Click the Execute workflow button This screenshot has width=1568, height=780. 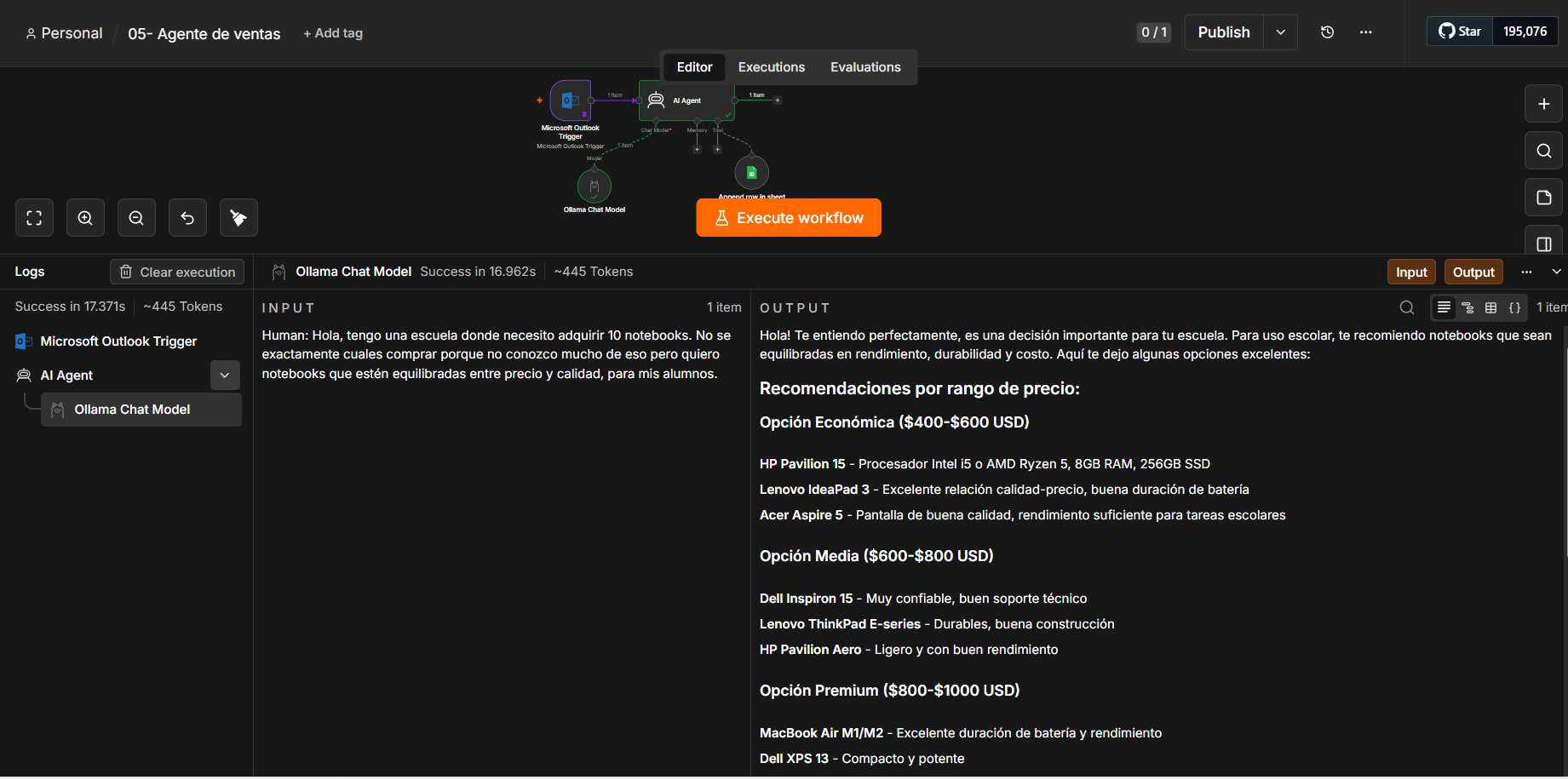pos(789,218)
